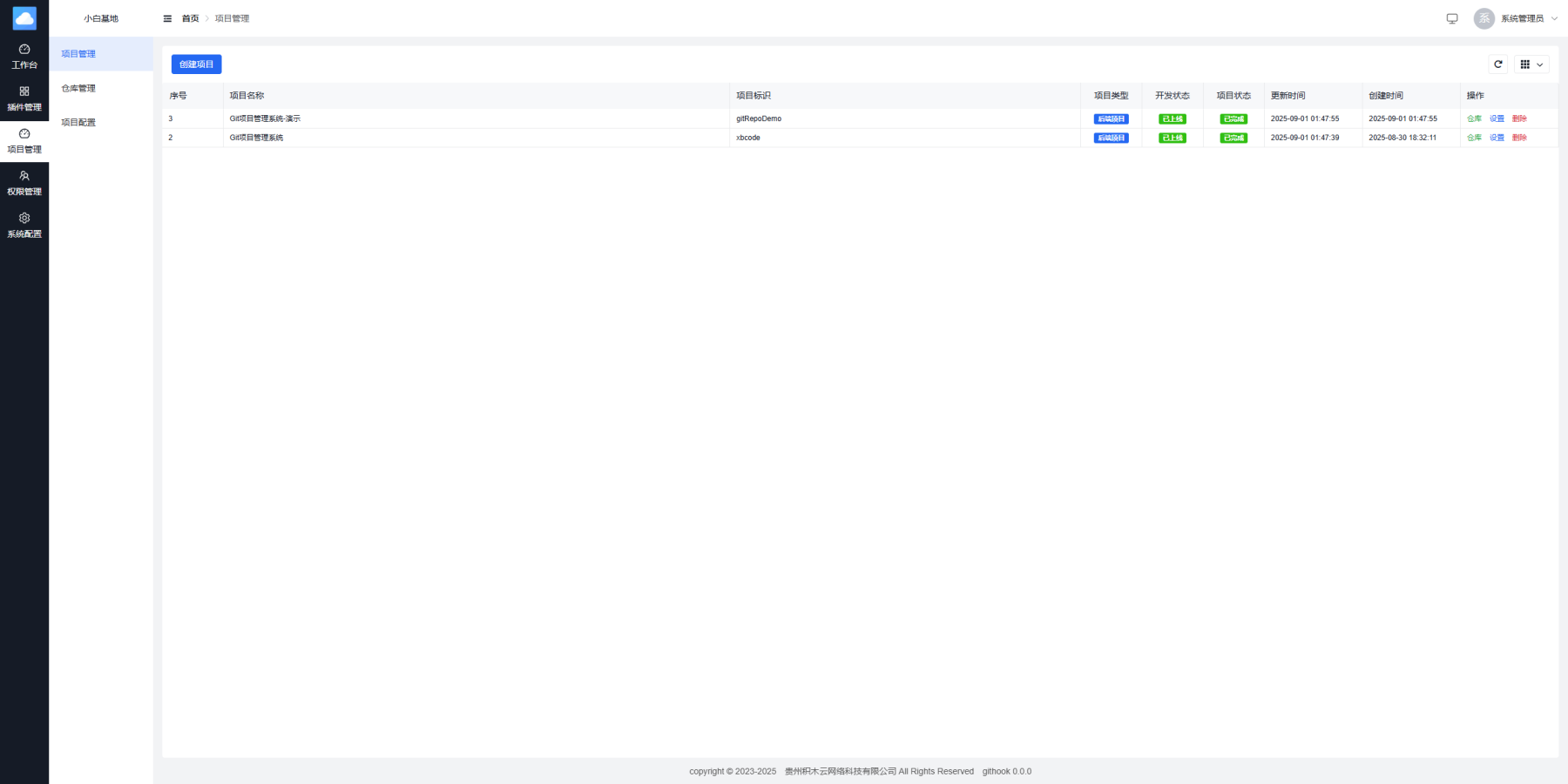Screen dimensions: 1568x784
Task: Click 删除 for the gitRepoDemo project
Action: click(x=1519, y=118)
